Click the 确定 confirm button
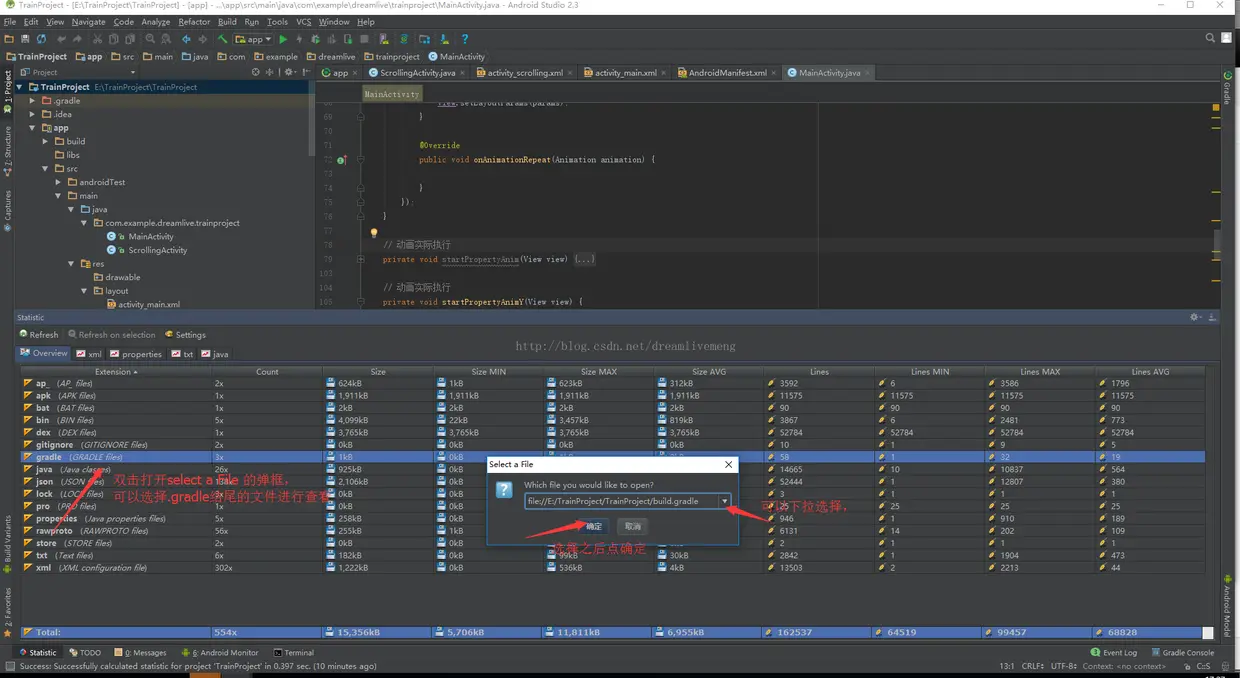 594,526
